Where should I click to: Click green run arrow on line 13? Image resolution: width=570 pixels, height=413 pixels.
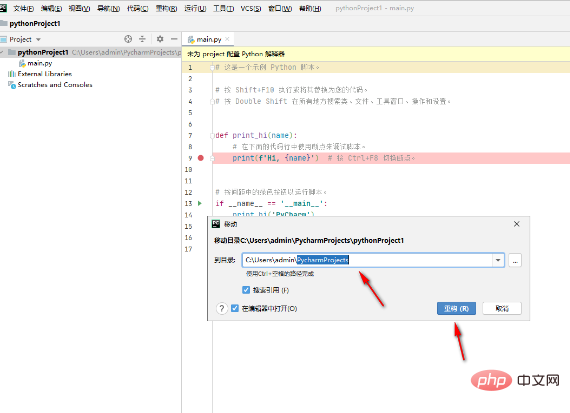(200, 203)
